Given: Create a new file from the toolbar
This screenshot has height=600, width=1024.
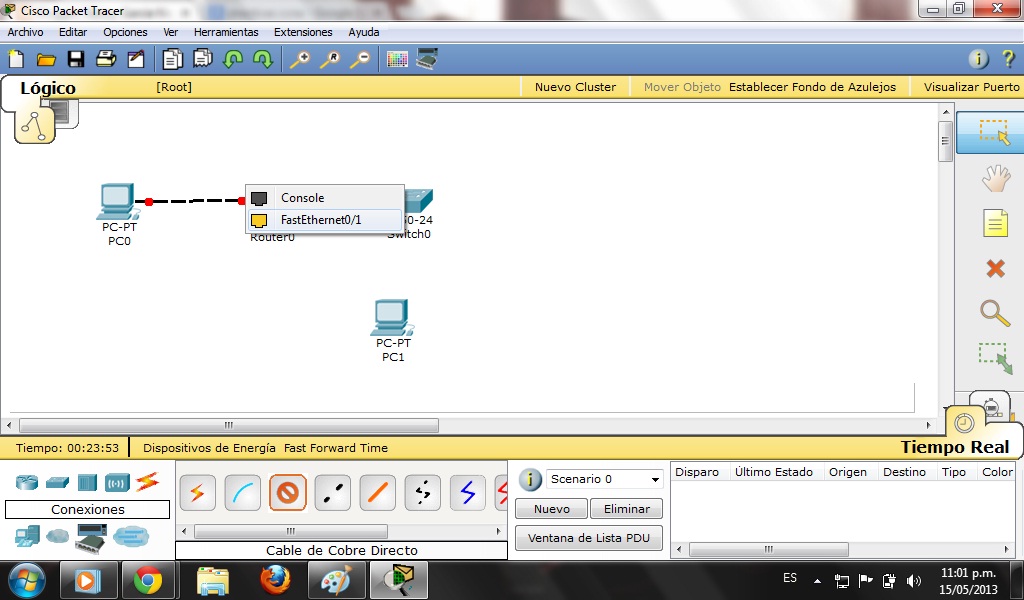Looking at the screenshot, I should [16, 59].
